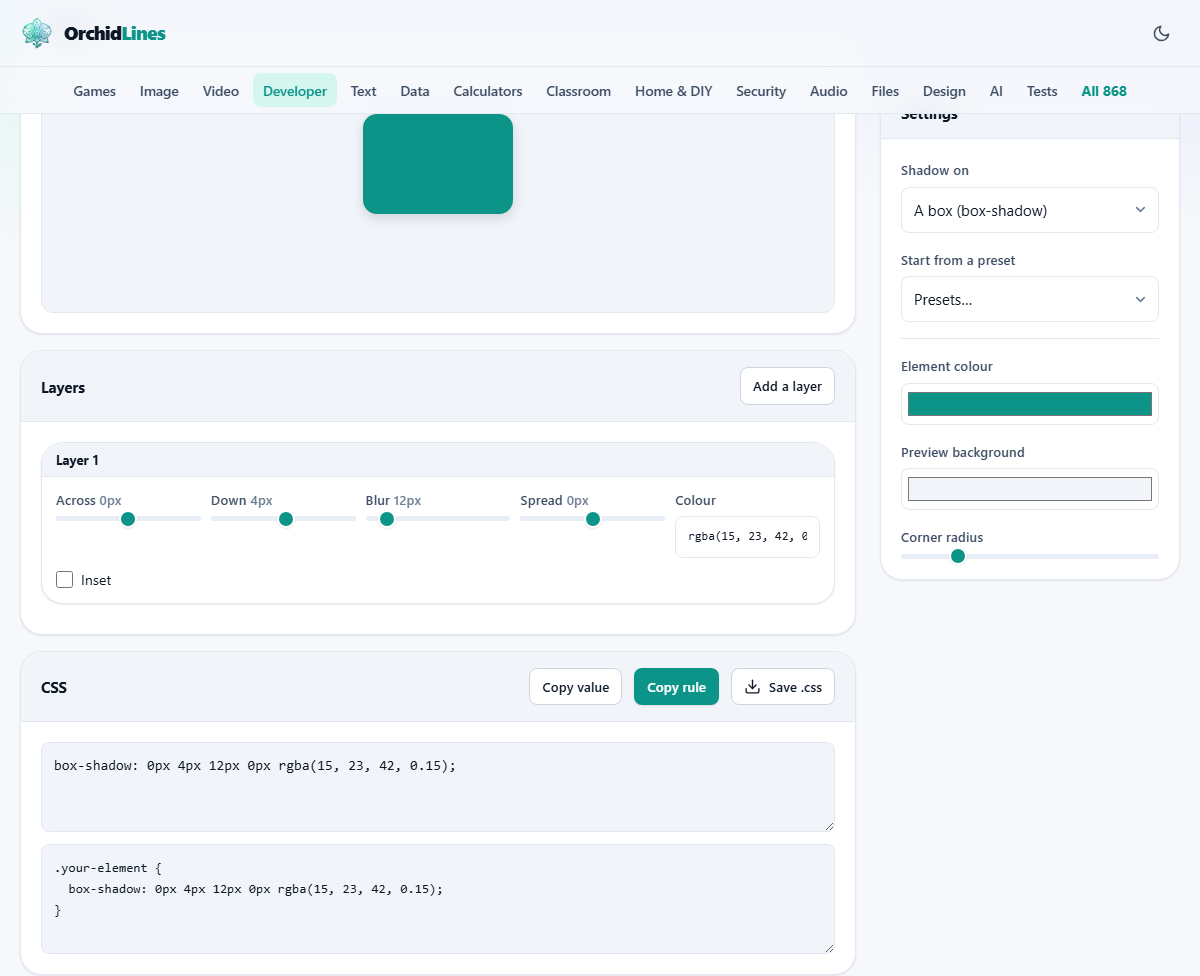The image size is (1200, 976).
Task: View All 868 tools
Action: pos(1104,91)
